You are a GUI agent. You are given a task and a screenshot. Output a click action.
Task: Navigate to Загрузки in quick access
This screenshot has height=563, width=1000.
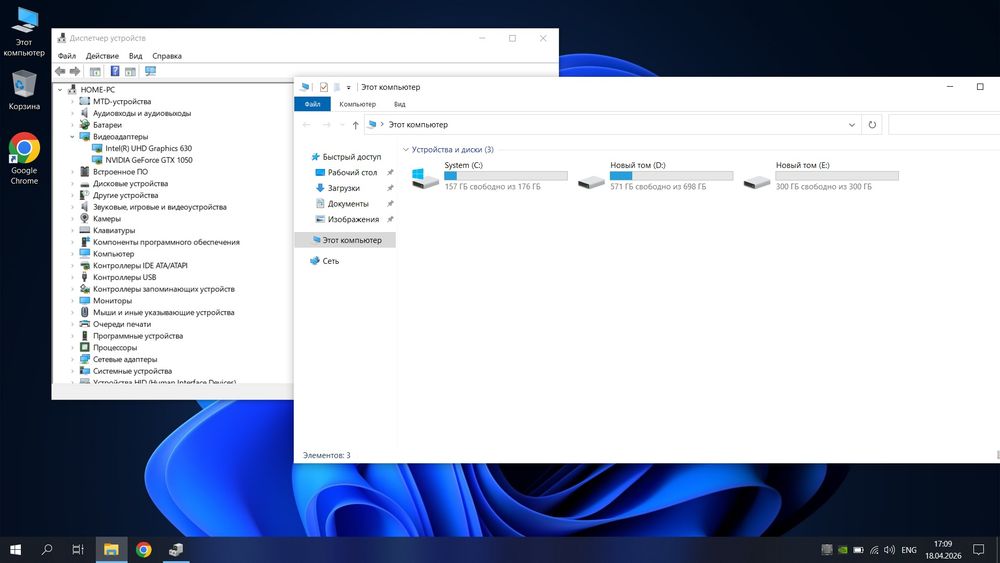(343, 188)
